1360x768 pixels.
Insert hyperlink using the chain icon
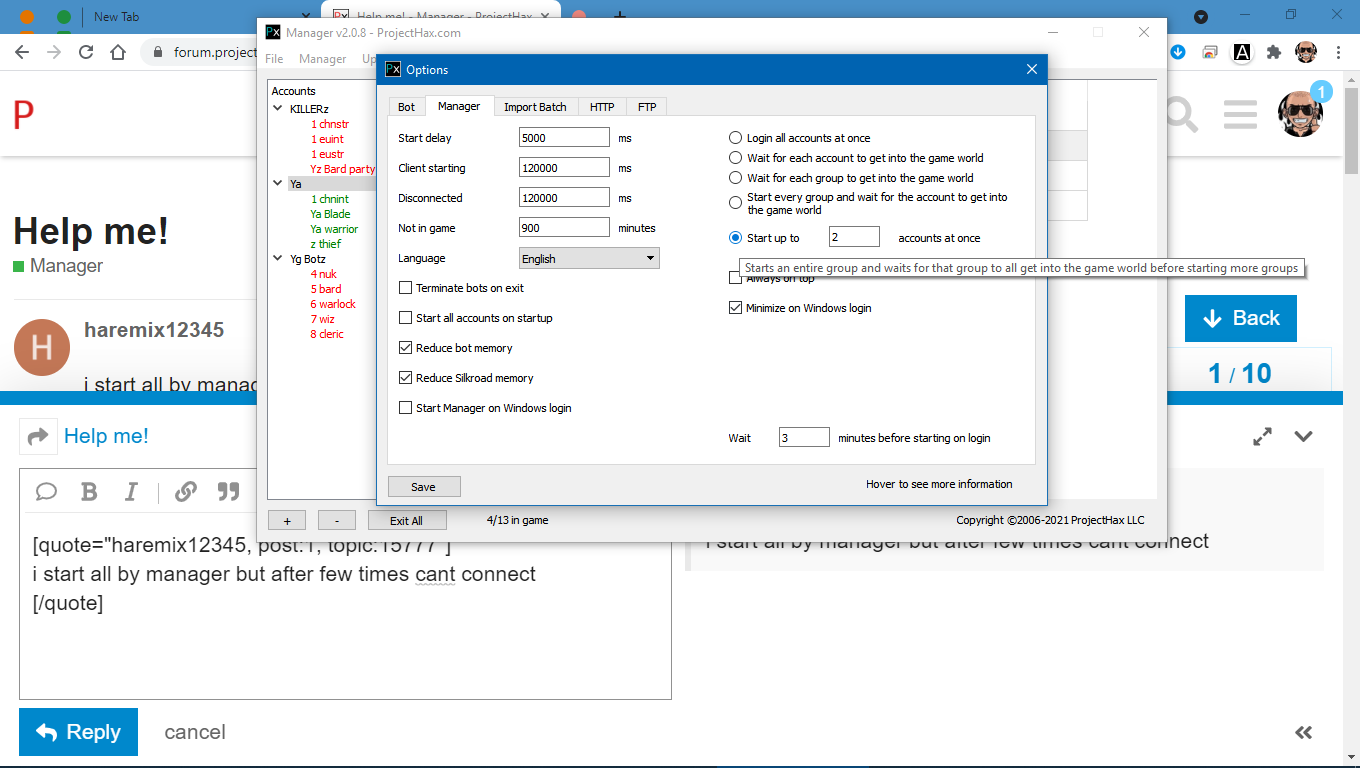pyautogui.click(x=186, y=491)
